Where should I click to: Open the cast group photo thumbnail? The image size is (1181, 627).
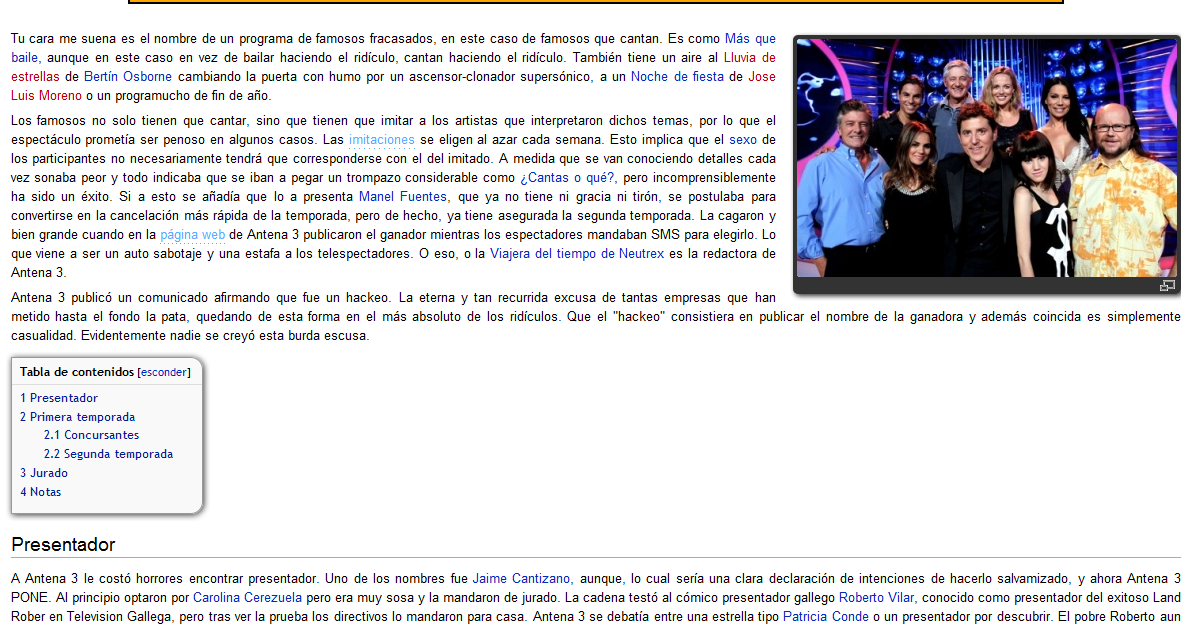tap(986, 158)
